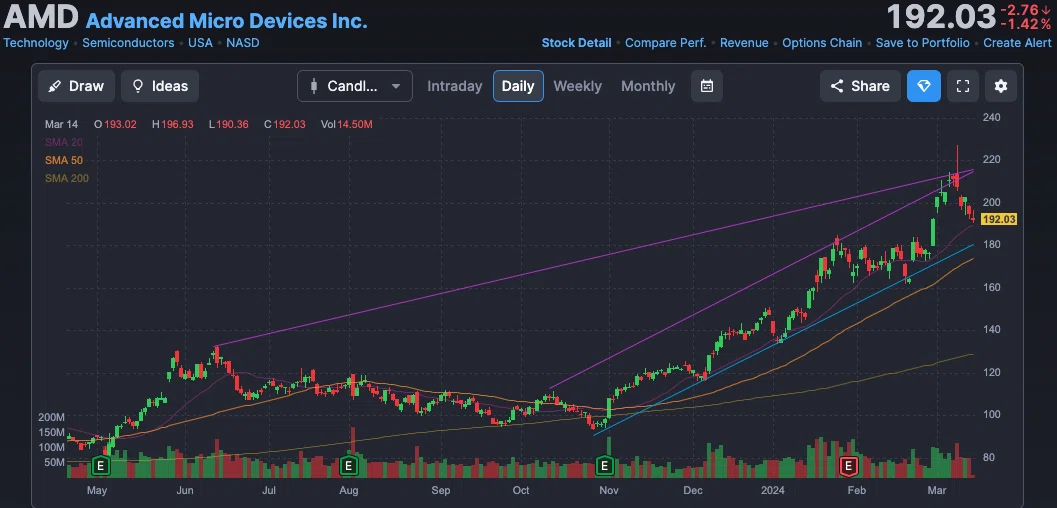
Task: Click the 180 price axis label
Action: click(x=992, y=245)
